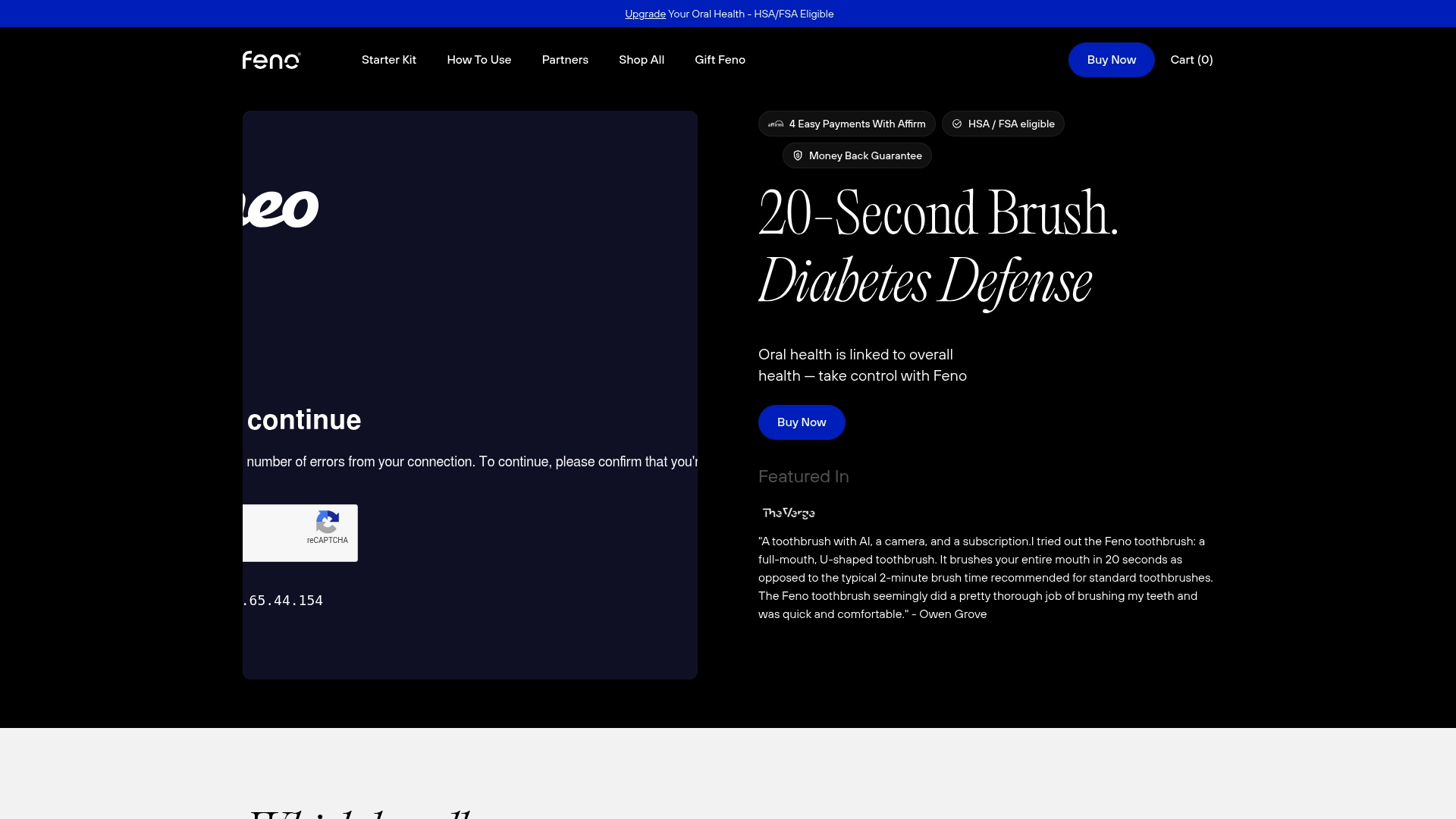1456x819 pixels.
Task: Click the HSA / FSA eligible badge
Action: coord(1003,124)
